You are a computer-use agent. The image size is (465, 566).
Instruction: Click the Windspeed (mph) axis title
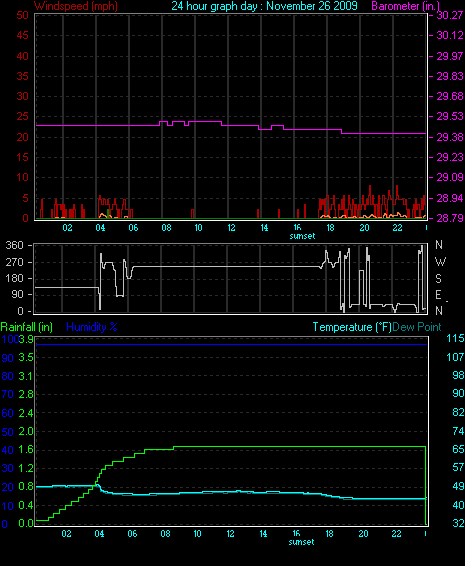pos(76,6)
